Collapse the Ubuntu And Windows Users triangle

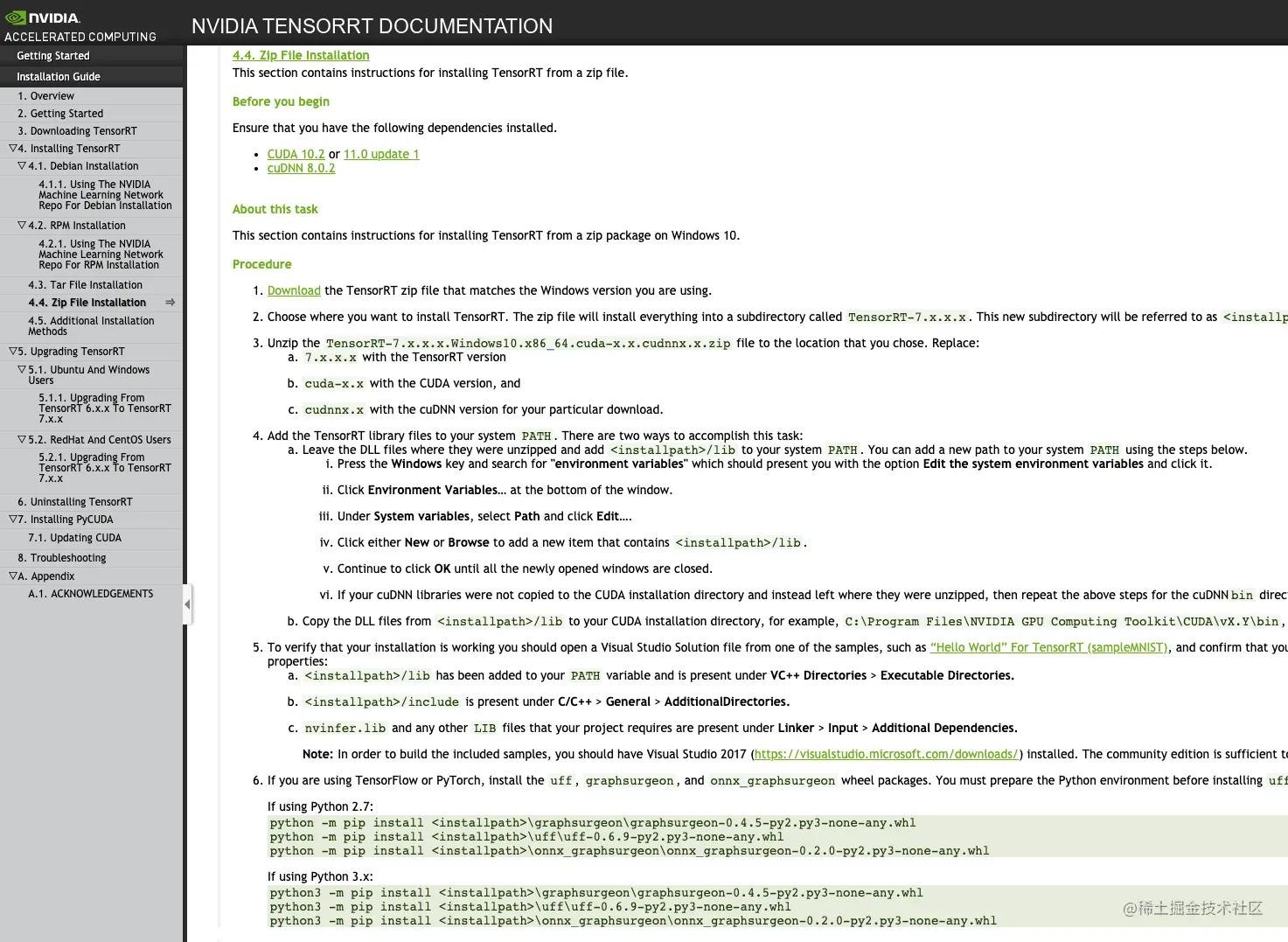(22, 370)
